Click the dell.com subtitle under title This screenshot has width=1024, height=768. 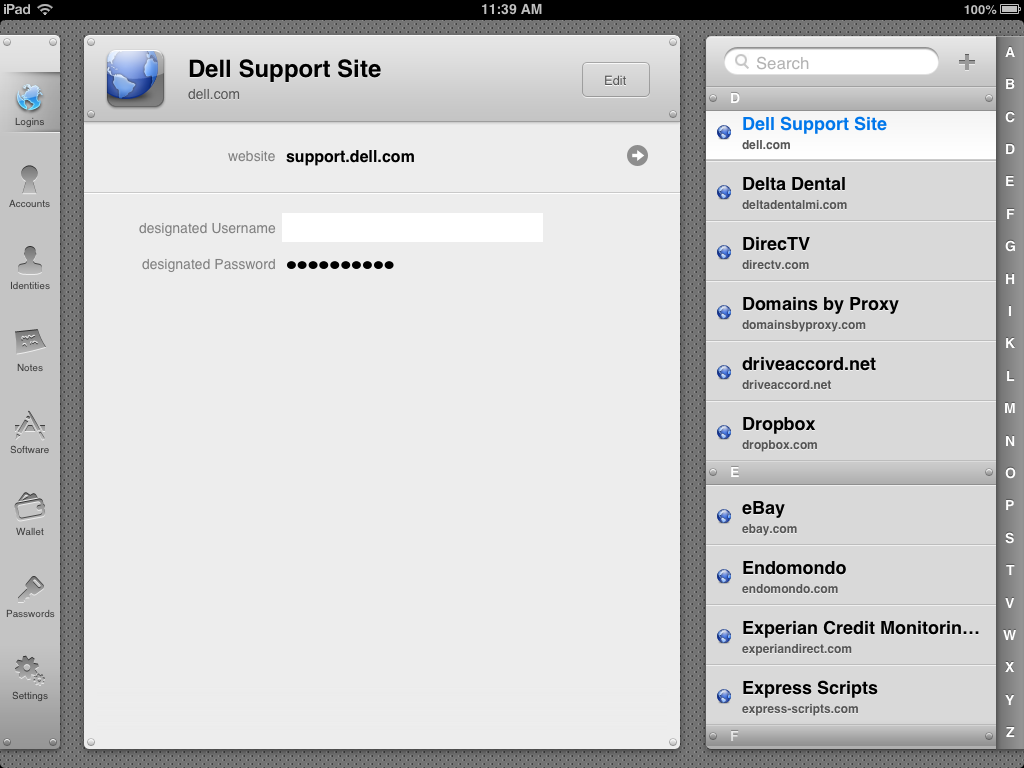(x=214, y=94)
